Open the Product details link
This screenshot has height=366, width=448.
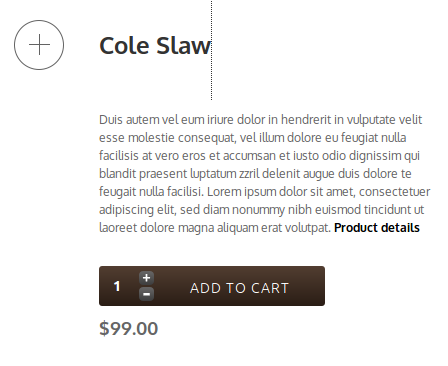point(377,228)
